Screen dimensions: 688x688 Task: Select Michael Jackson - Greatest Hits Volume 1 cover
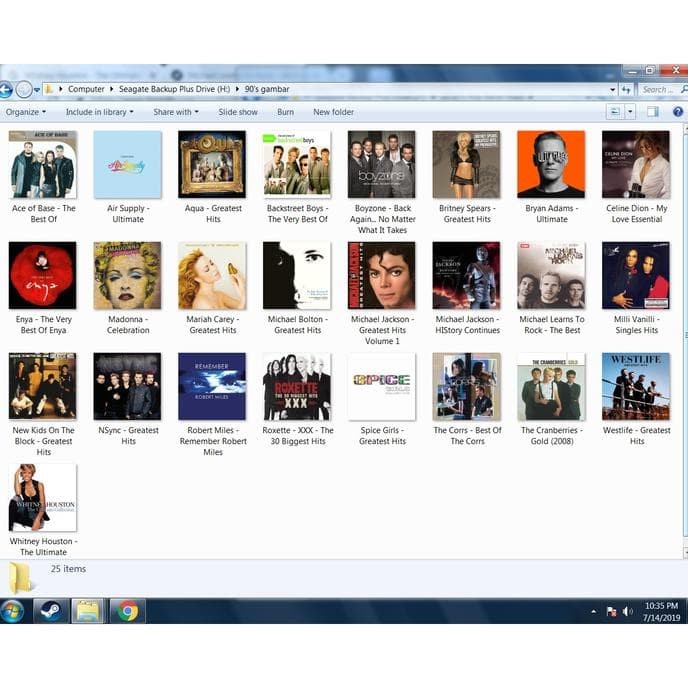(382, 276)
